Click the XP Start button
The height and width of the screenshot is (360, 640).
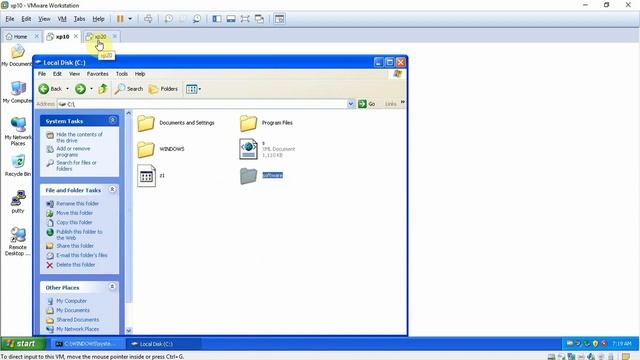[x=22, y=344]
